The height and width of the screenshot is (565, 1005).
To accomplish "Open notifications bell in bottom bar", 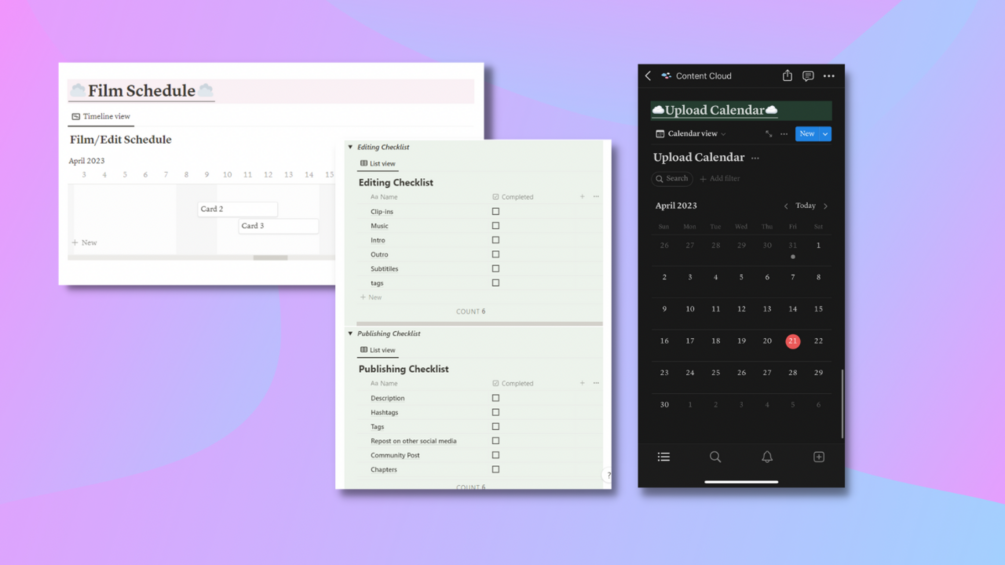I will 767,457.
